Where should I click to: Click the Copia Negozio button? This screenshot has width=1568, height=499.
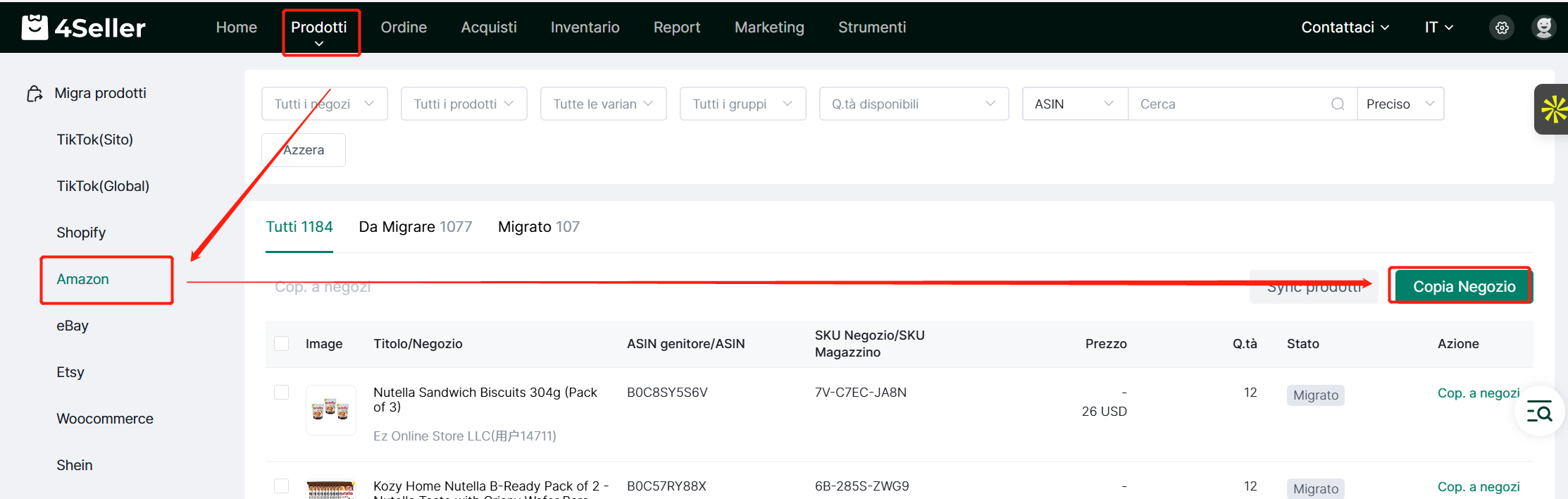1464,287
